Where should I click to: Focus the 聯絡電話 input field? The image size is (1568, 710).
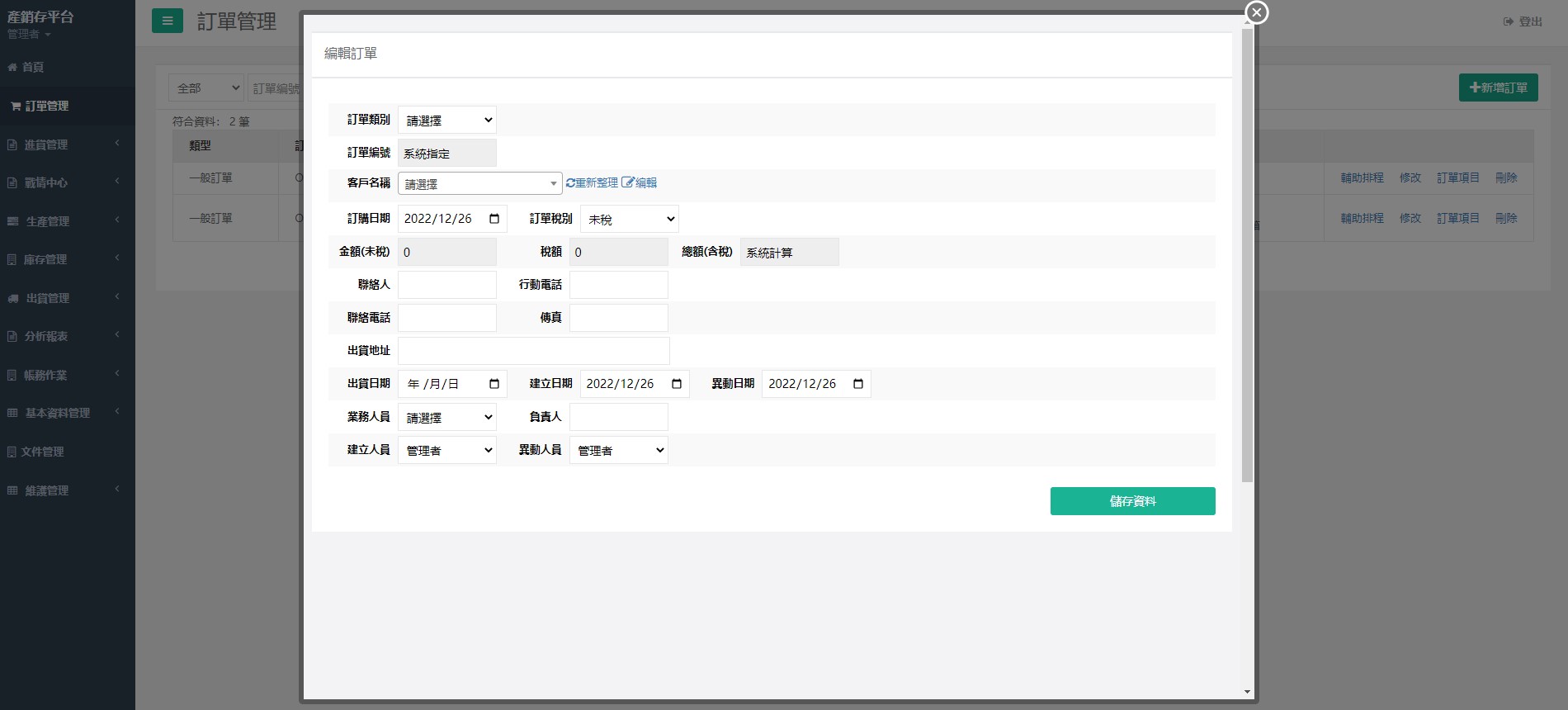(x=447, y=318)
